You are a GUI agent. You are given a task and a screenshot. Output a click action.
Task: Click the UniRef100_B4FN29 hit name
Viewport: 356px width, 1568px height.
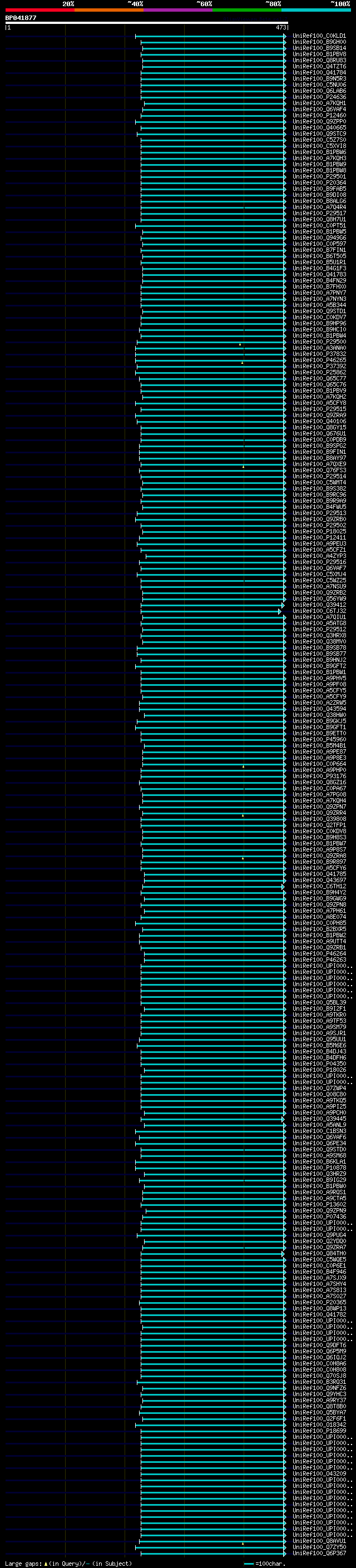point(319,280)
